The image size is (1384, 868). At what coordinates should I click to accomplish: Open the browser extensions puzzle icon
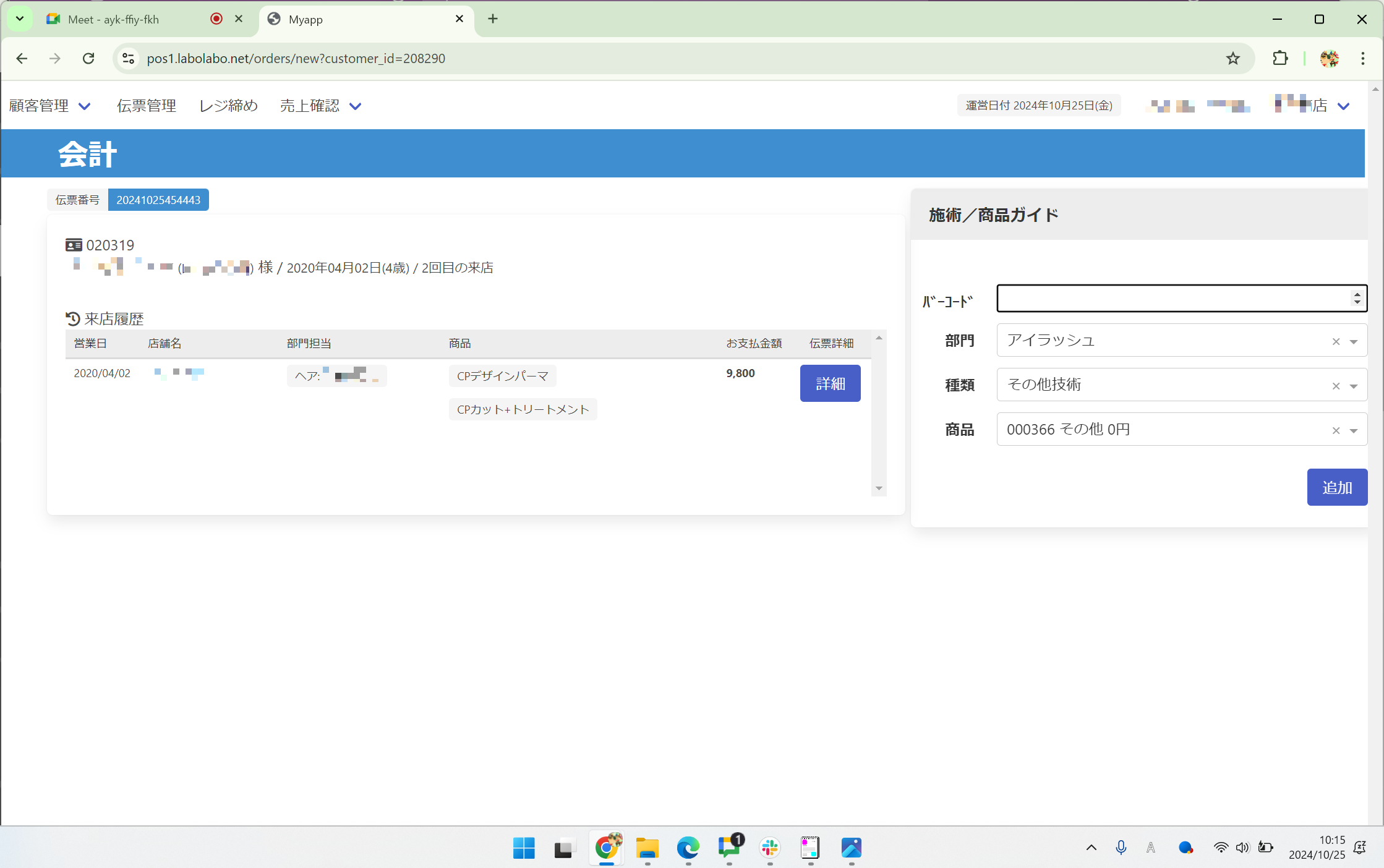1279,58
